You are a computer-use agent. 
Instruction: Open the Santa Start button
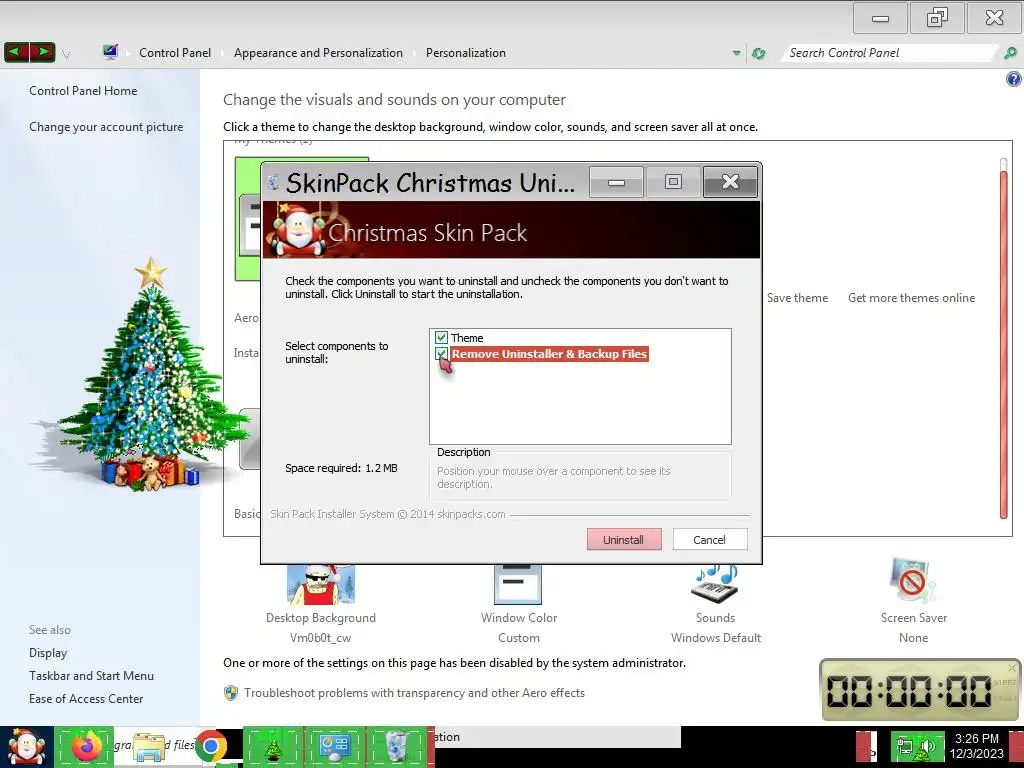coord(26,747)
